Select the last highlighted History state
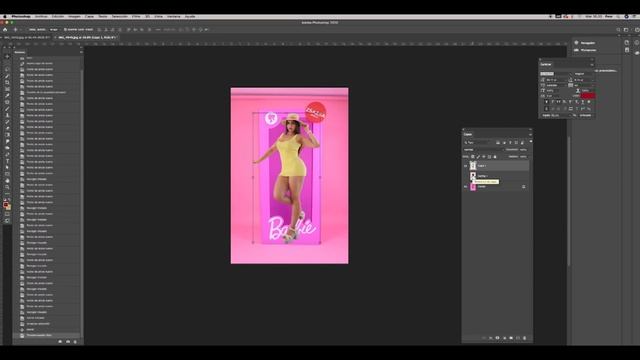640x360 pixels. click(47, 335)
